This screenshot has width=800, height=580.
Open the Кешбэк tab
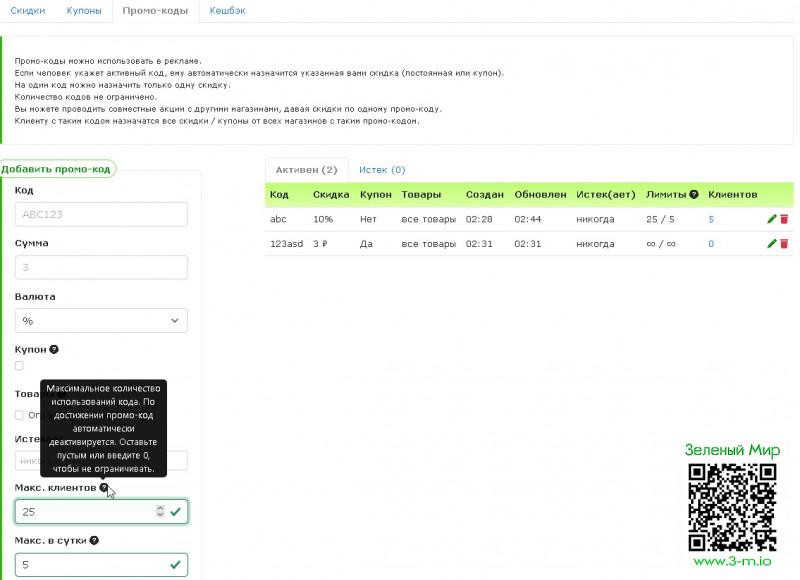pos(226,11)
